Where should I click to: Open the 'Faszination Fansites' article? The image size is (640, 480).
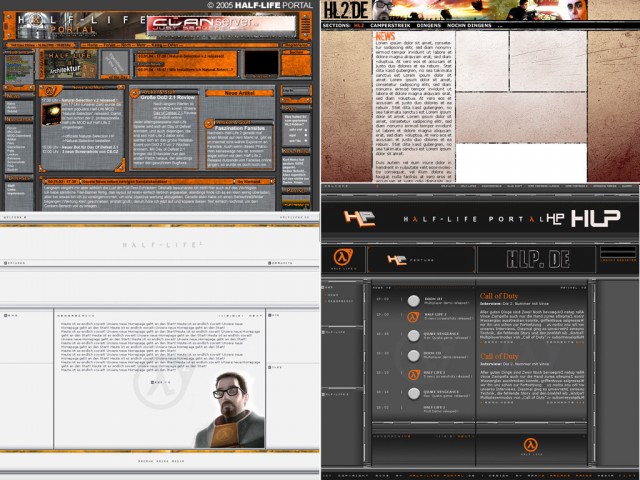[x=240, y=128]
